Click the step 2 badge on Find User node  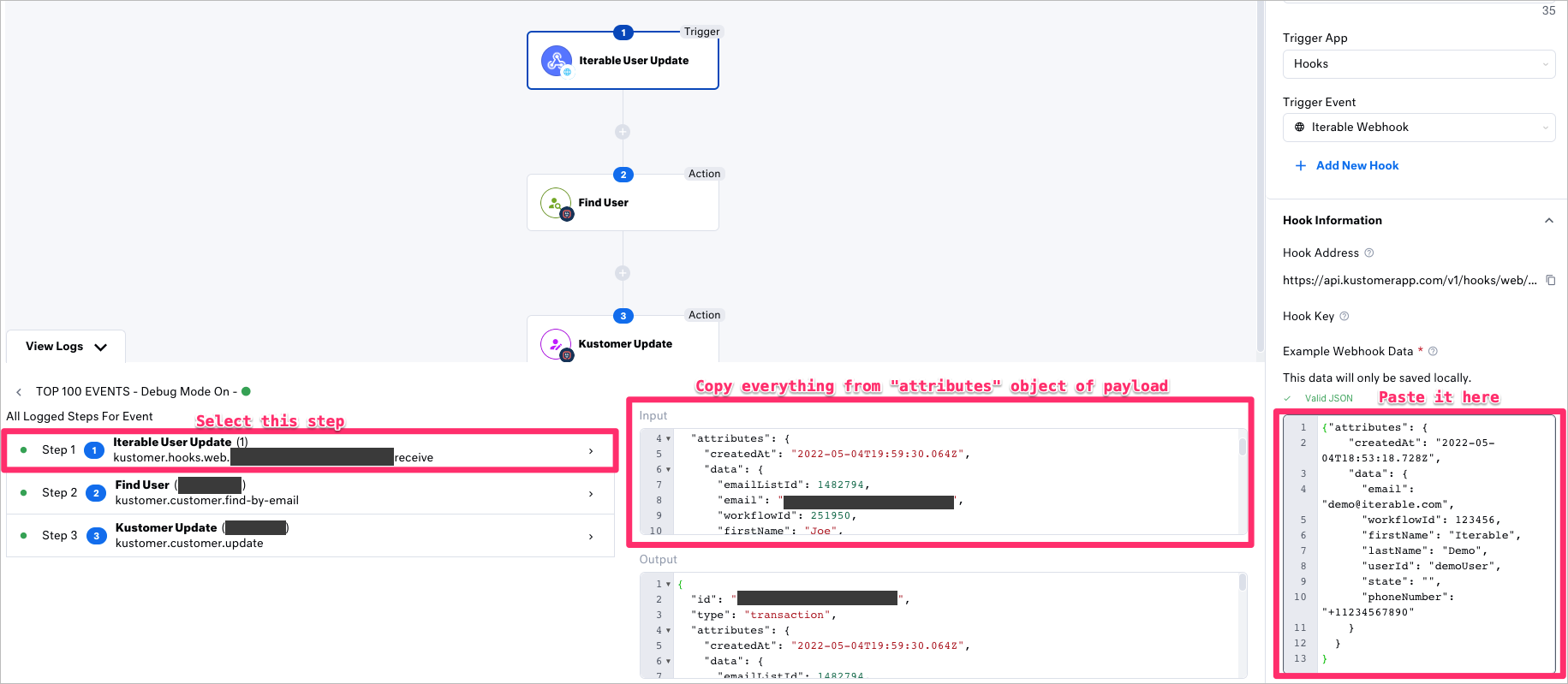[623, 175]
